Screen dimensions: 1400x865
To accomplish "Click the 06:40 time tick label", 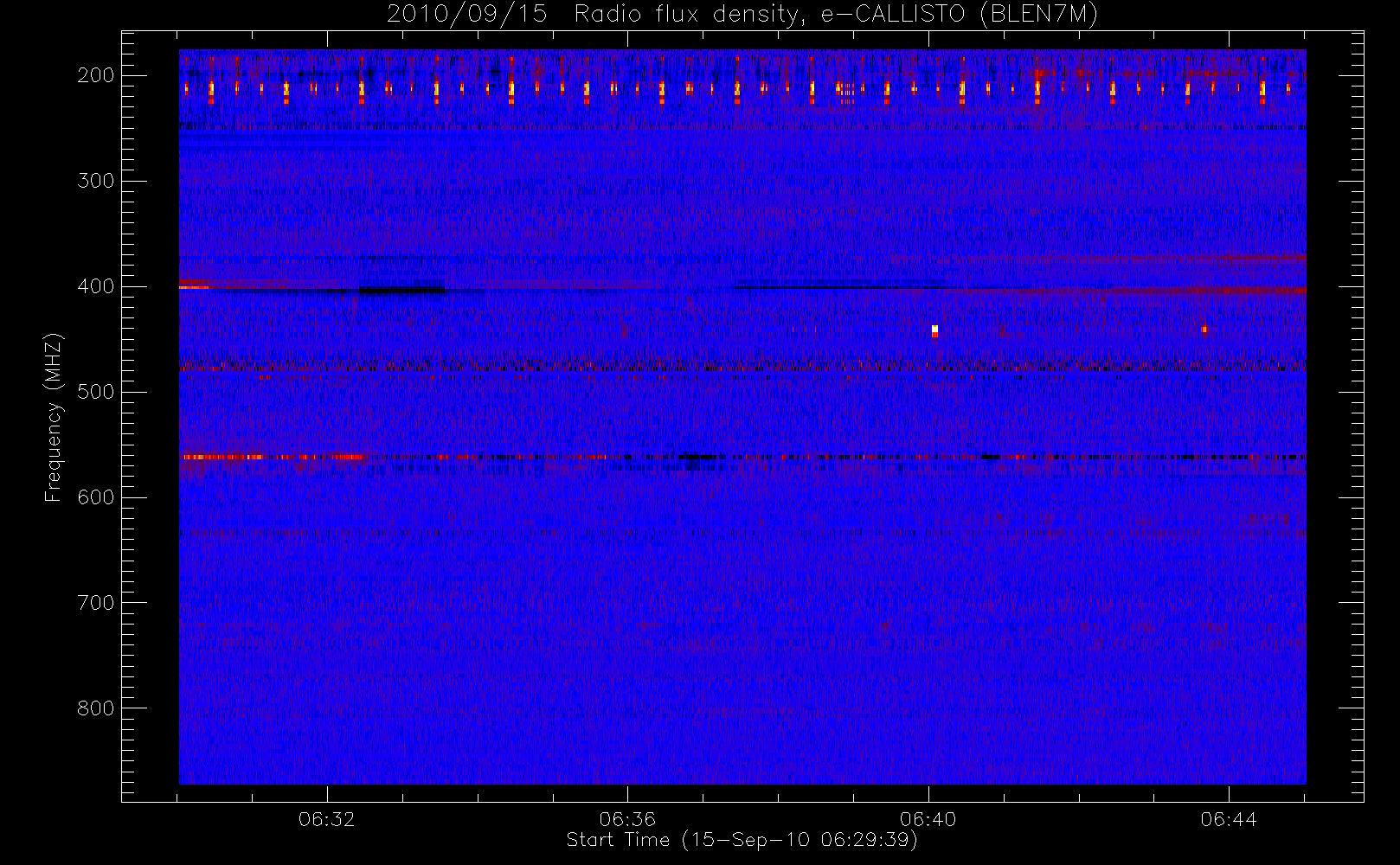I will (x=928, y=819).
